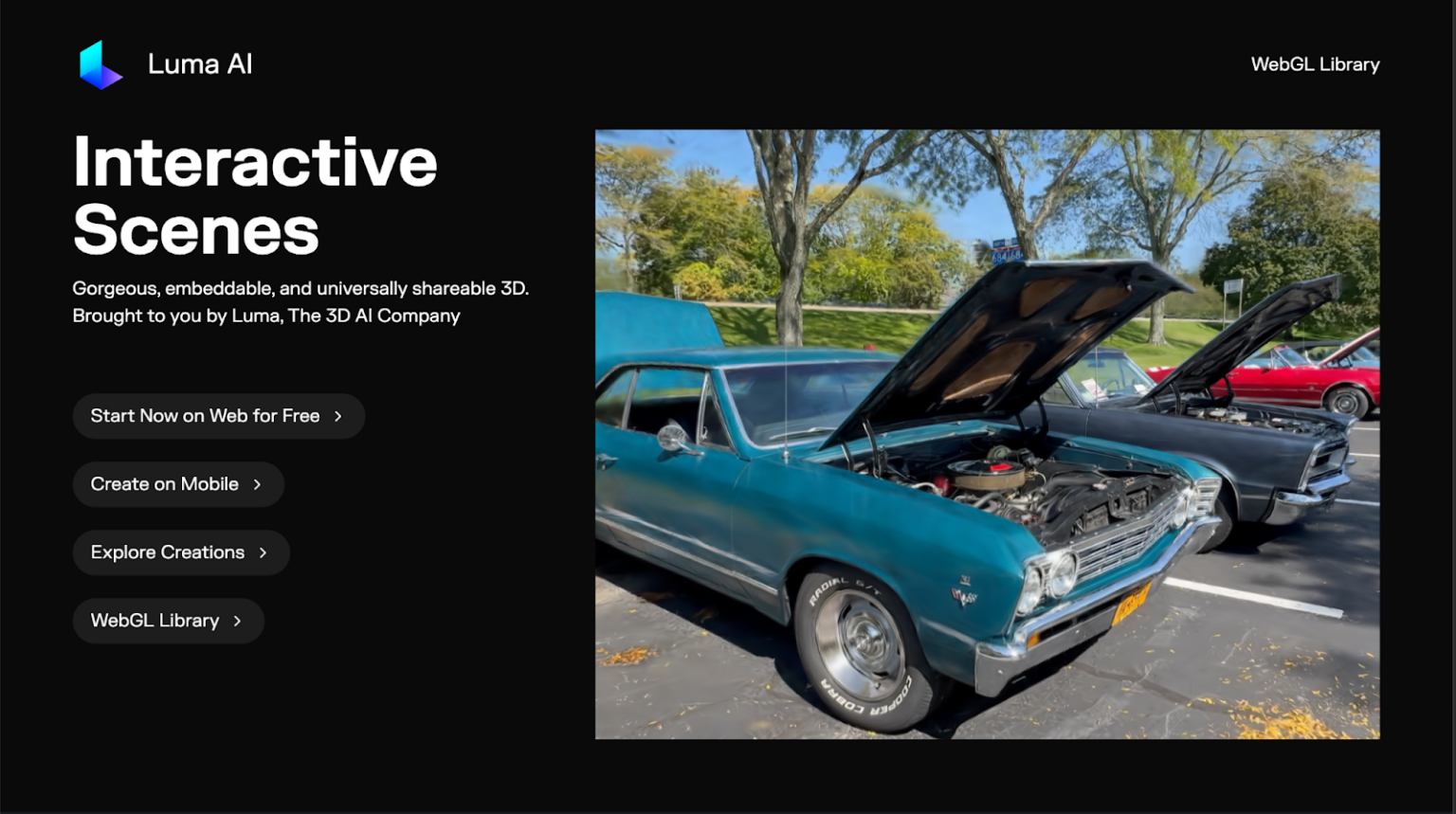The height and width of the screenshot is (814, 1456).
Task: Open the Explore Creations button
Action: [x=181, y=552]
